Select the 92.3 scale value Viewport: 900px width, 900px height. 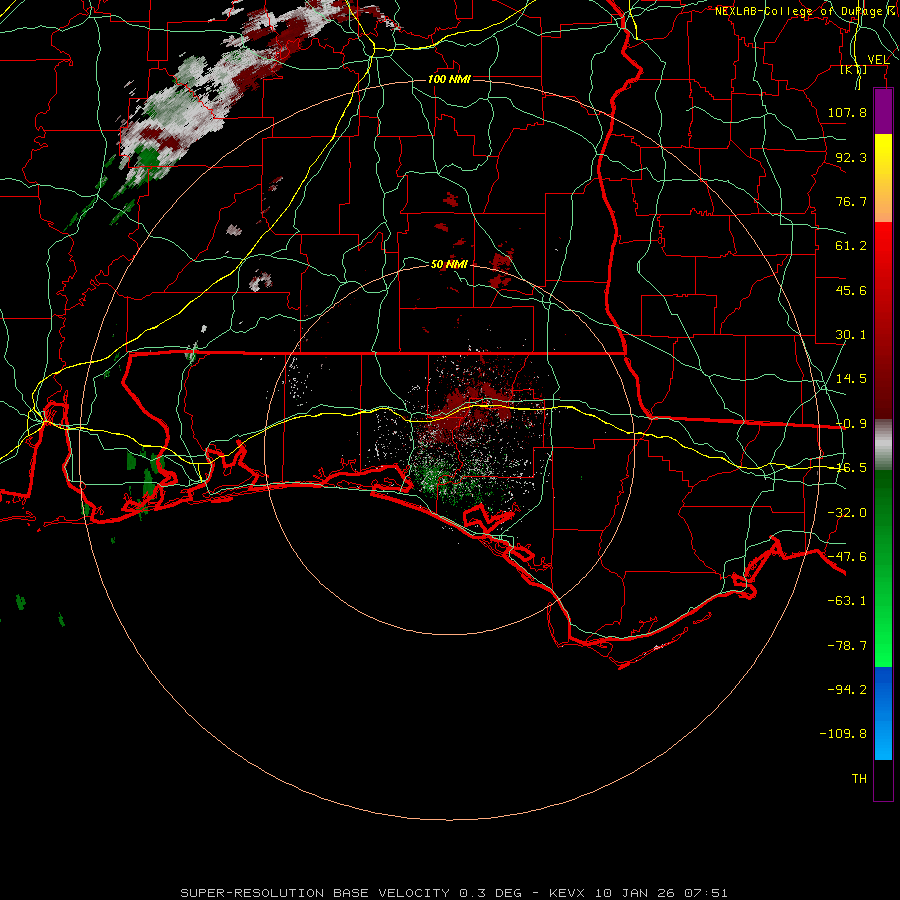pos(851,157)
